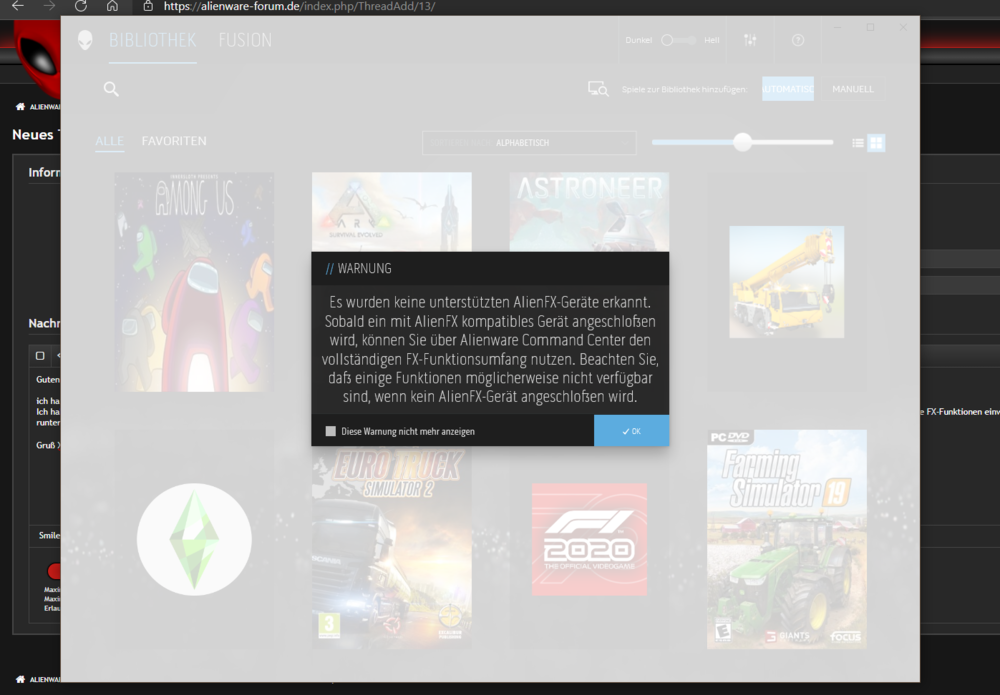Switch to the FUSION tab

[x=245, y=40]
